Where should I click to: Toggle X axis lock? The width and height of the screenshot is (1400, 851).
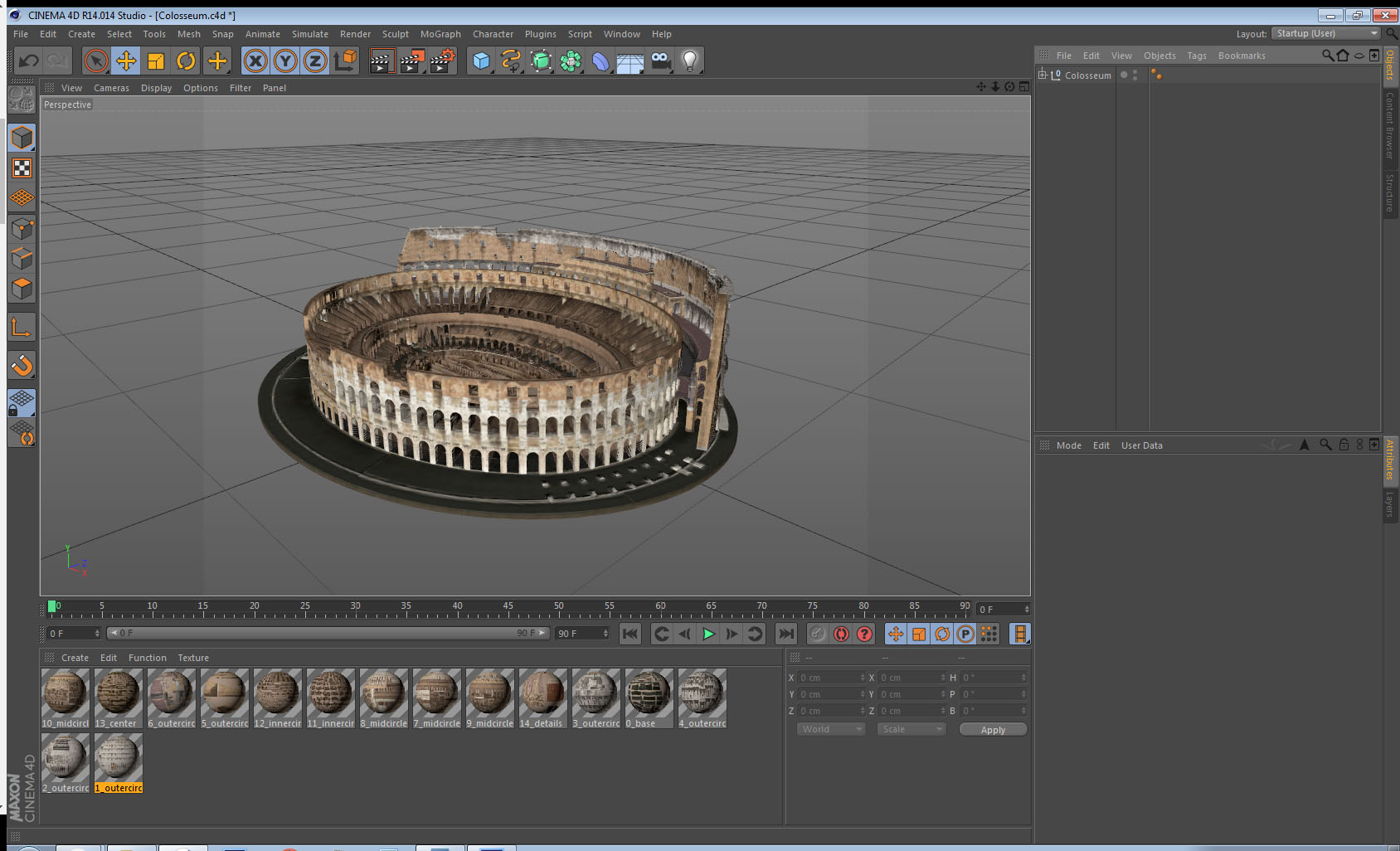[x=255, y=61]
